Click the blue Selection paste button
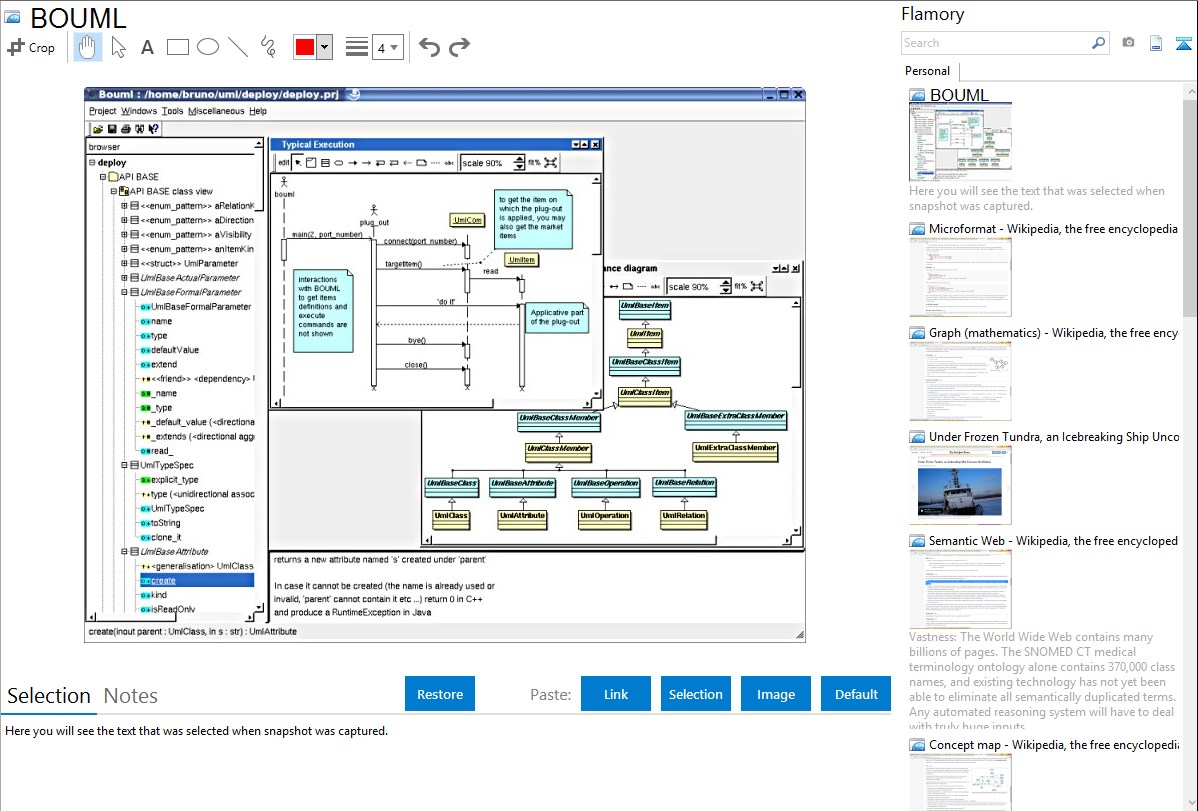Screen dimensions: 1198x811 (x=695, y=694)
